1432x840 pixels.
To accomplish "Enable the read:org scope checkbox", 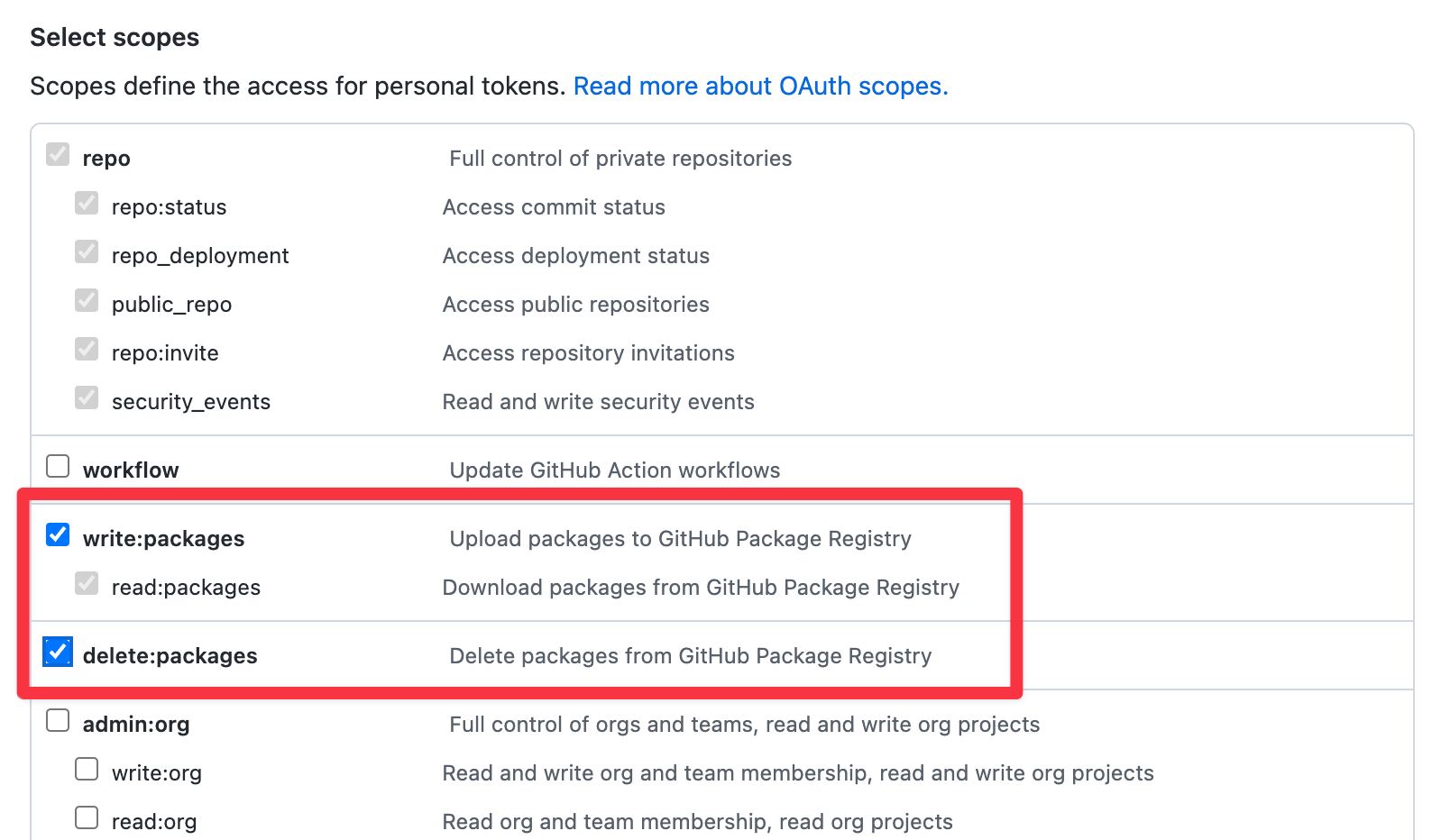I will click(x=87, y=817).
